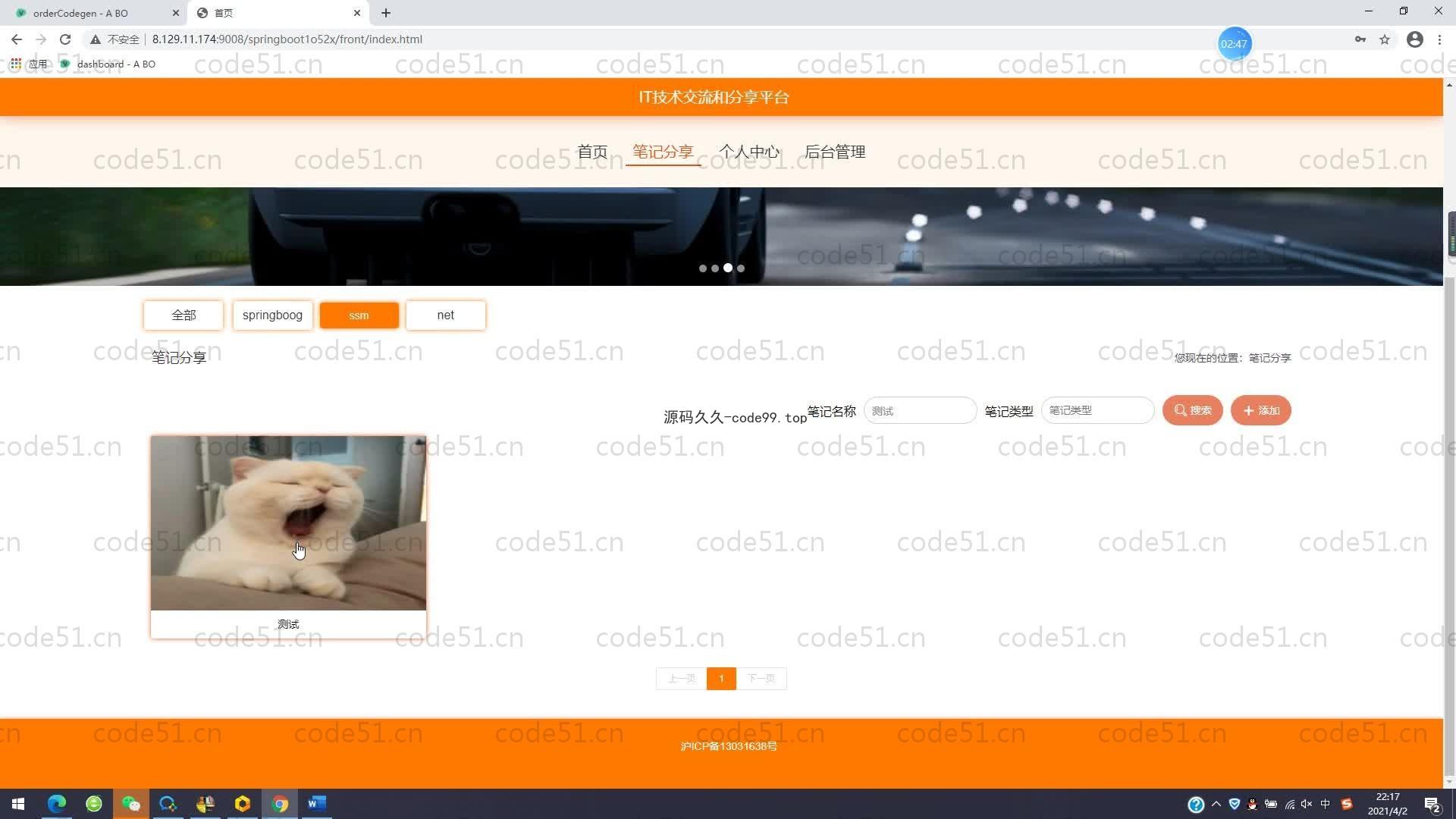This screenshot has width=1456, height=819.
Task: Open WeChat from the taskbar
Action: pos(130,804)
